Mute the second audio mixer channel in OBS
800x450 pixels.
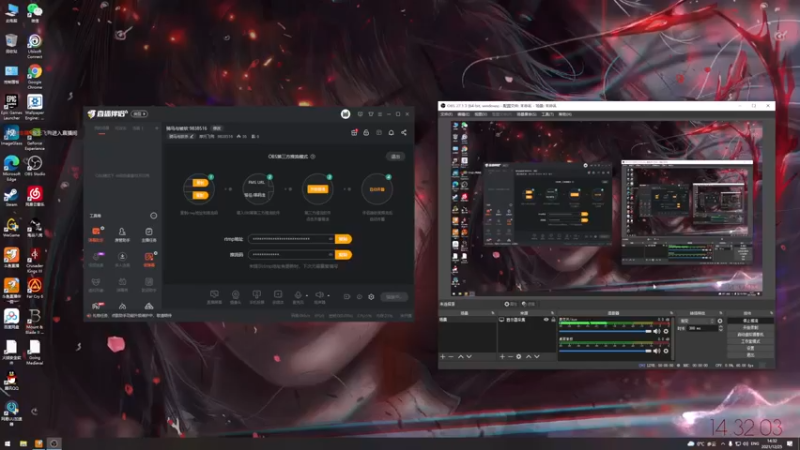pyautogui.click(x=657, y=351)
